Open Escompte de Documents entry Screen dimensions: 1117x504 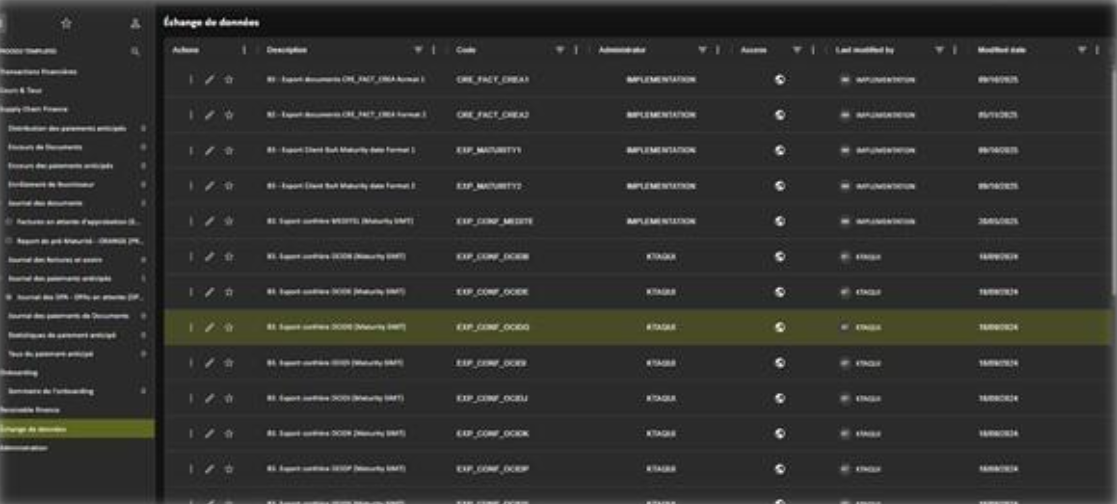tap(45, 147)
